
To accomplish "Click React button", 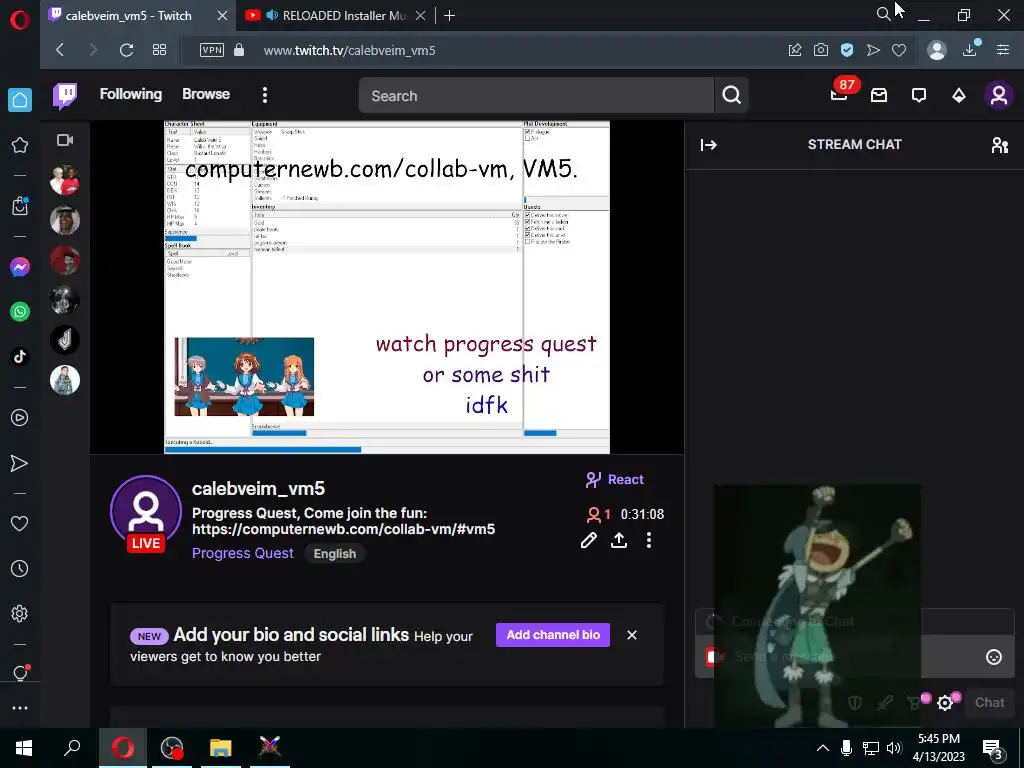I will click(615, 479).
